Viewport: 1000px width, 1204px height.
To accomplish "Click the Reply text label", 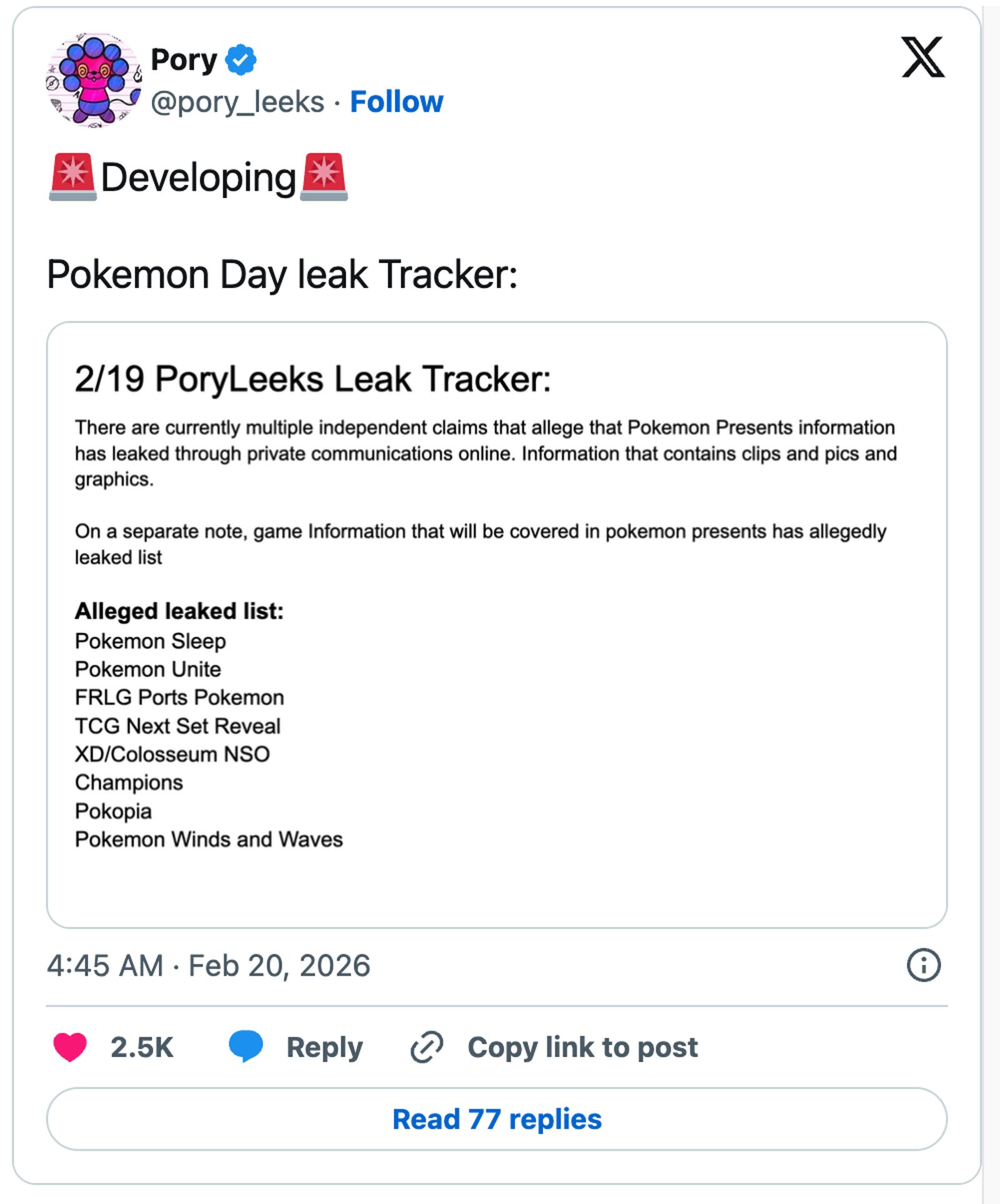I will click(324, 1047).
